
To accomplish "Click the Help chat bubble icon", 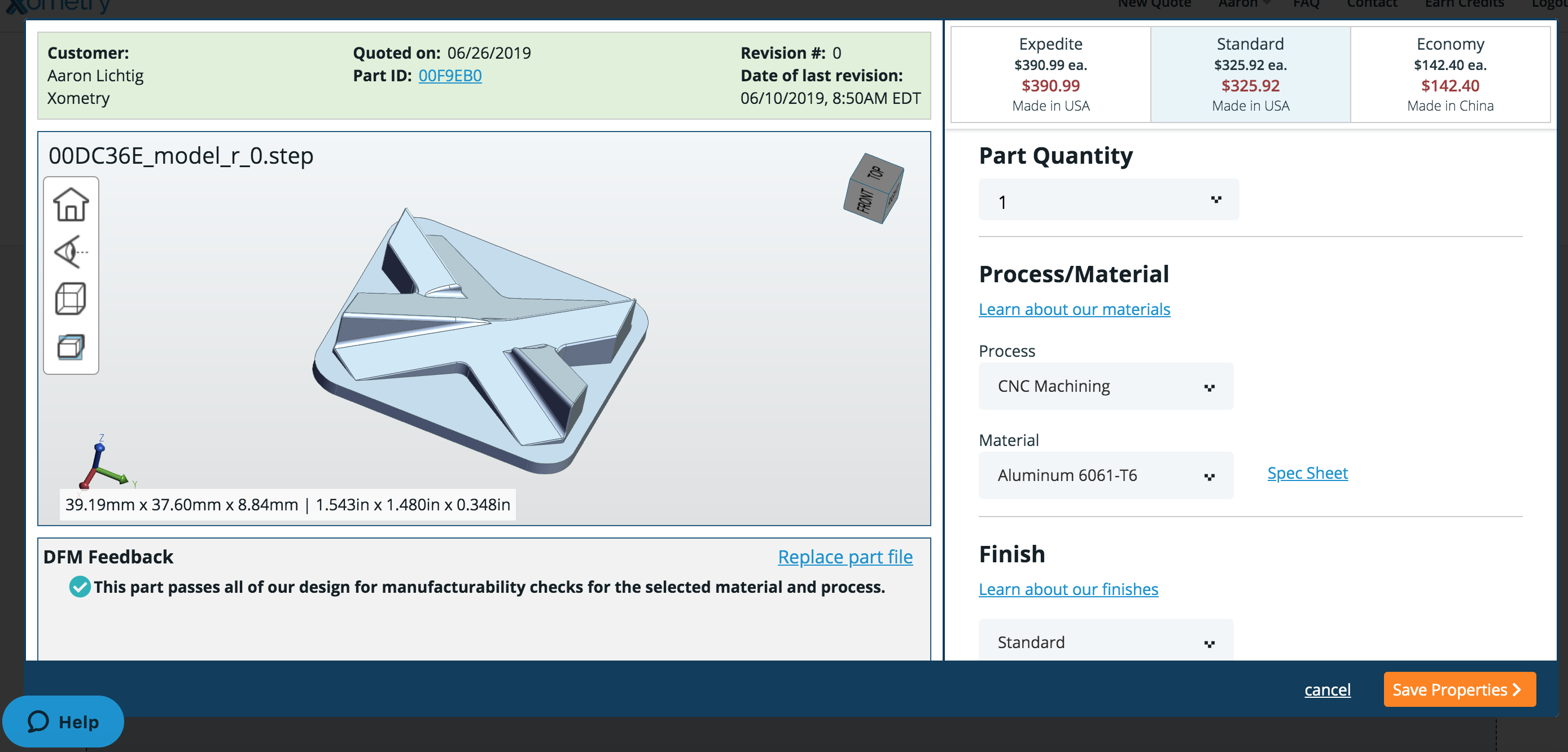I will click(38, 722).
